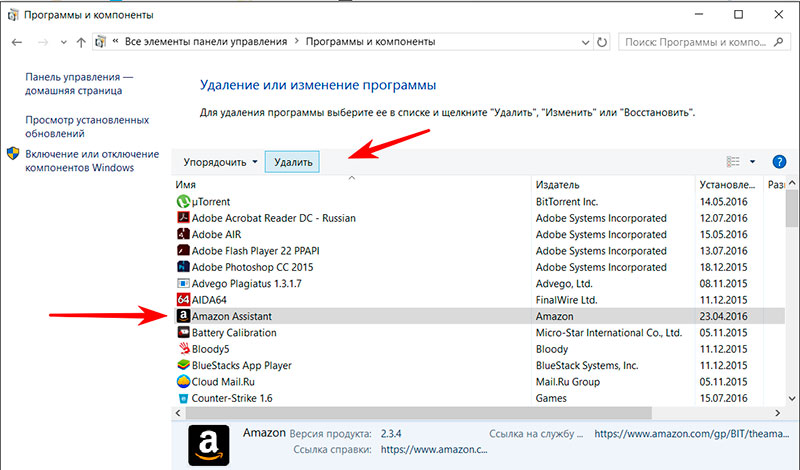Click Программы и компоненты breadcrumb
The image size is (800, 470).
pos(370,42)
